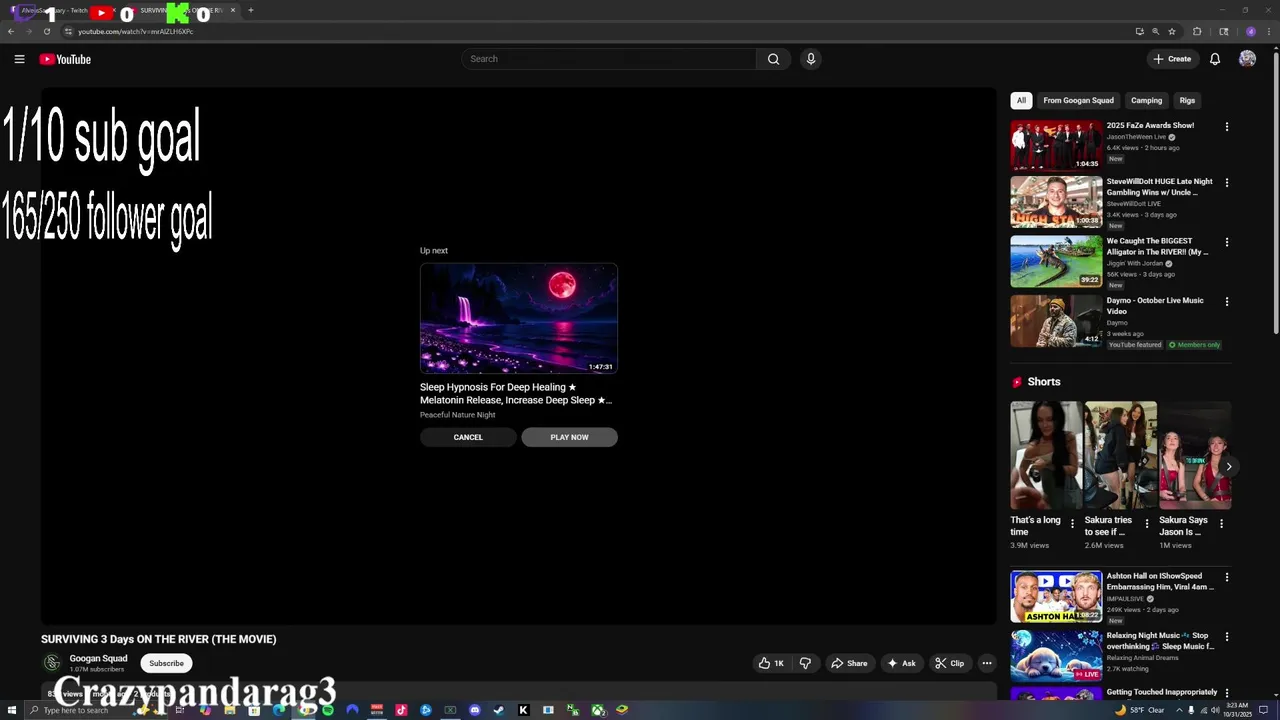Reload the page in the browser
Viewport: 1280px width, 720px height.
tap(47, 31)
